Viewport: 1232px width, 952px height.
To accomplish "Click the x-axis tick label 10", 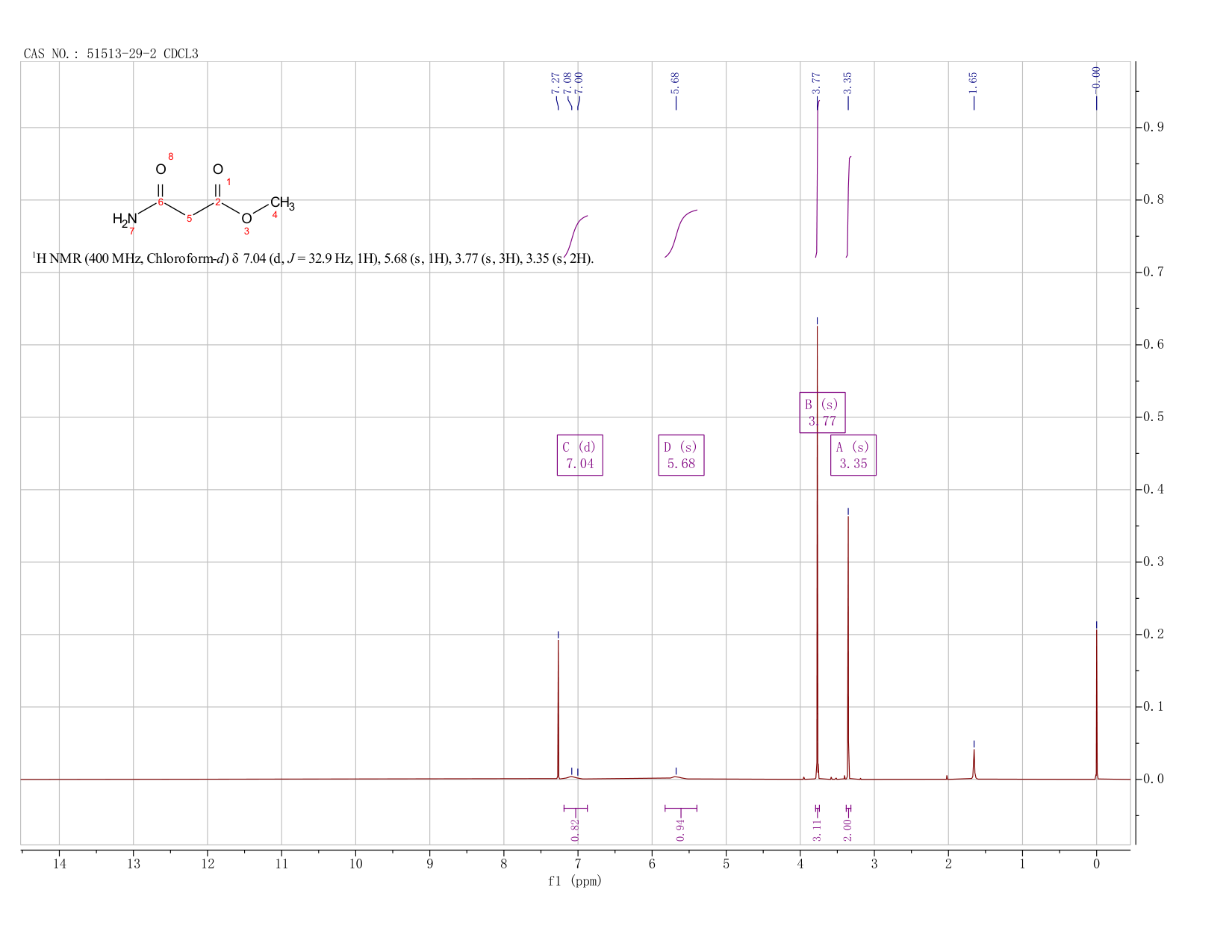I will (355, 864).
